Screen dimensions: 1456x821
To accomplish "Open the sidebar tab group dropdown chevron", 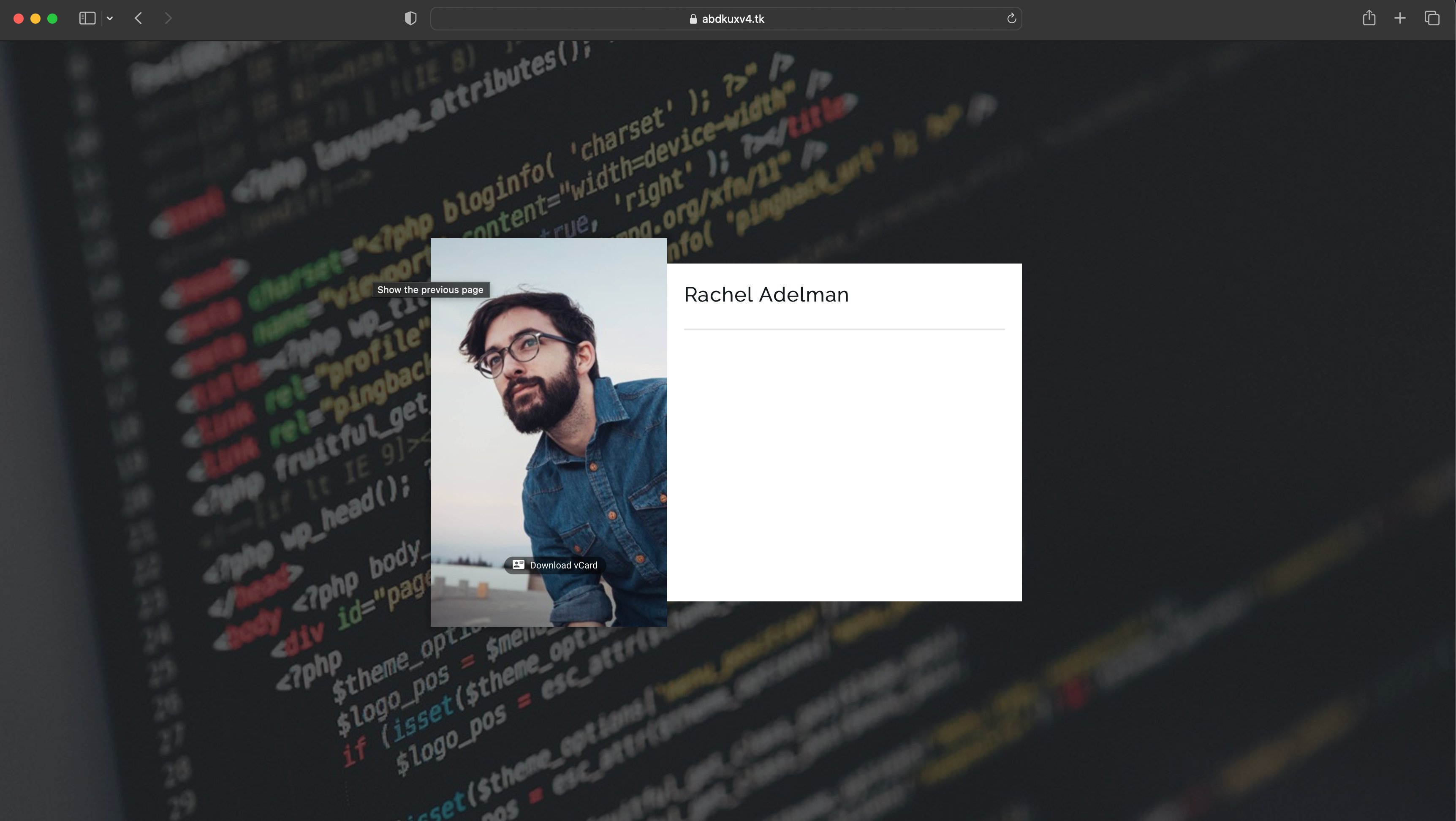I will (110, 19).
